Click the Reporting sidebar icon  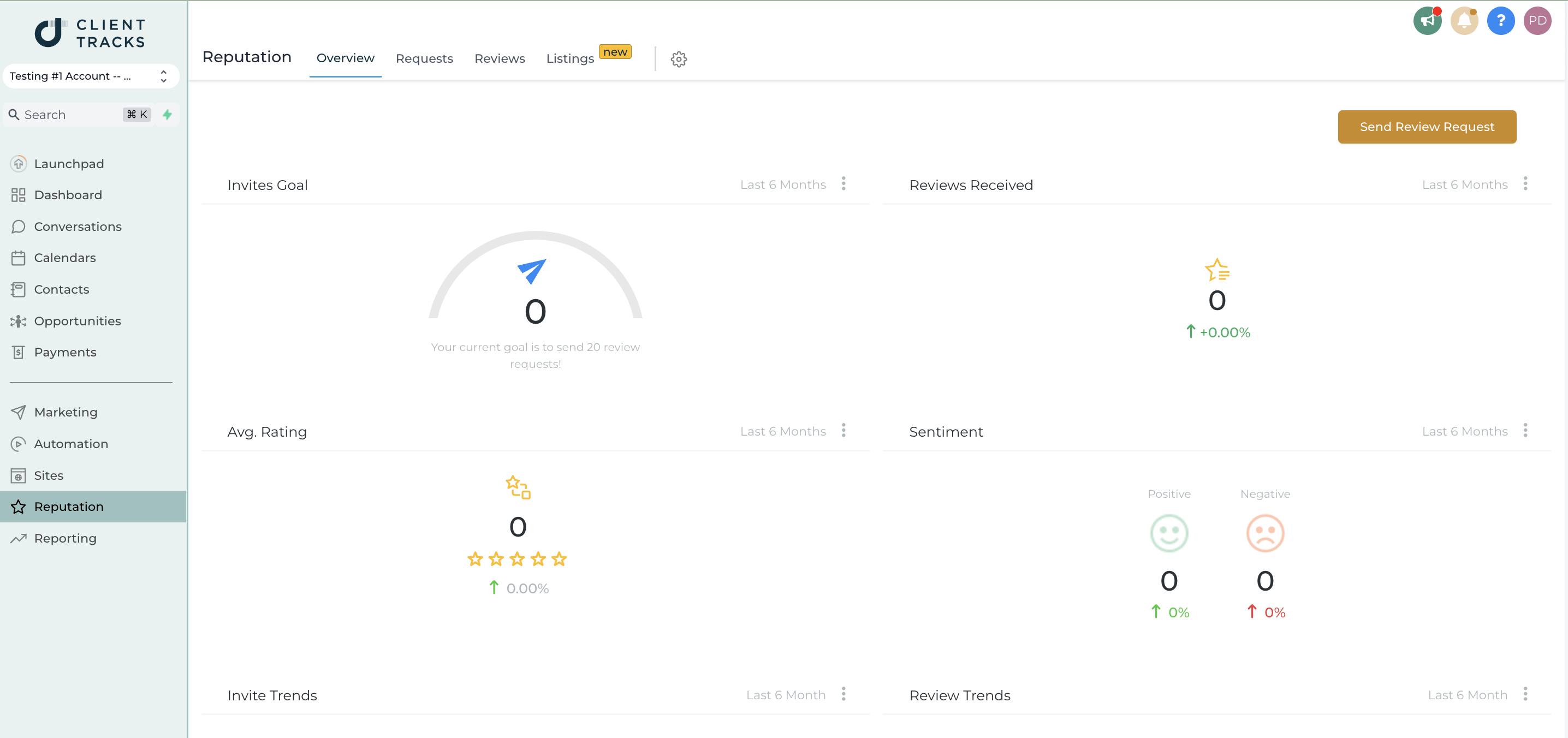[x=20, y=538]
